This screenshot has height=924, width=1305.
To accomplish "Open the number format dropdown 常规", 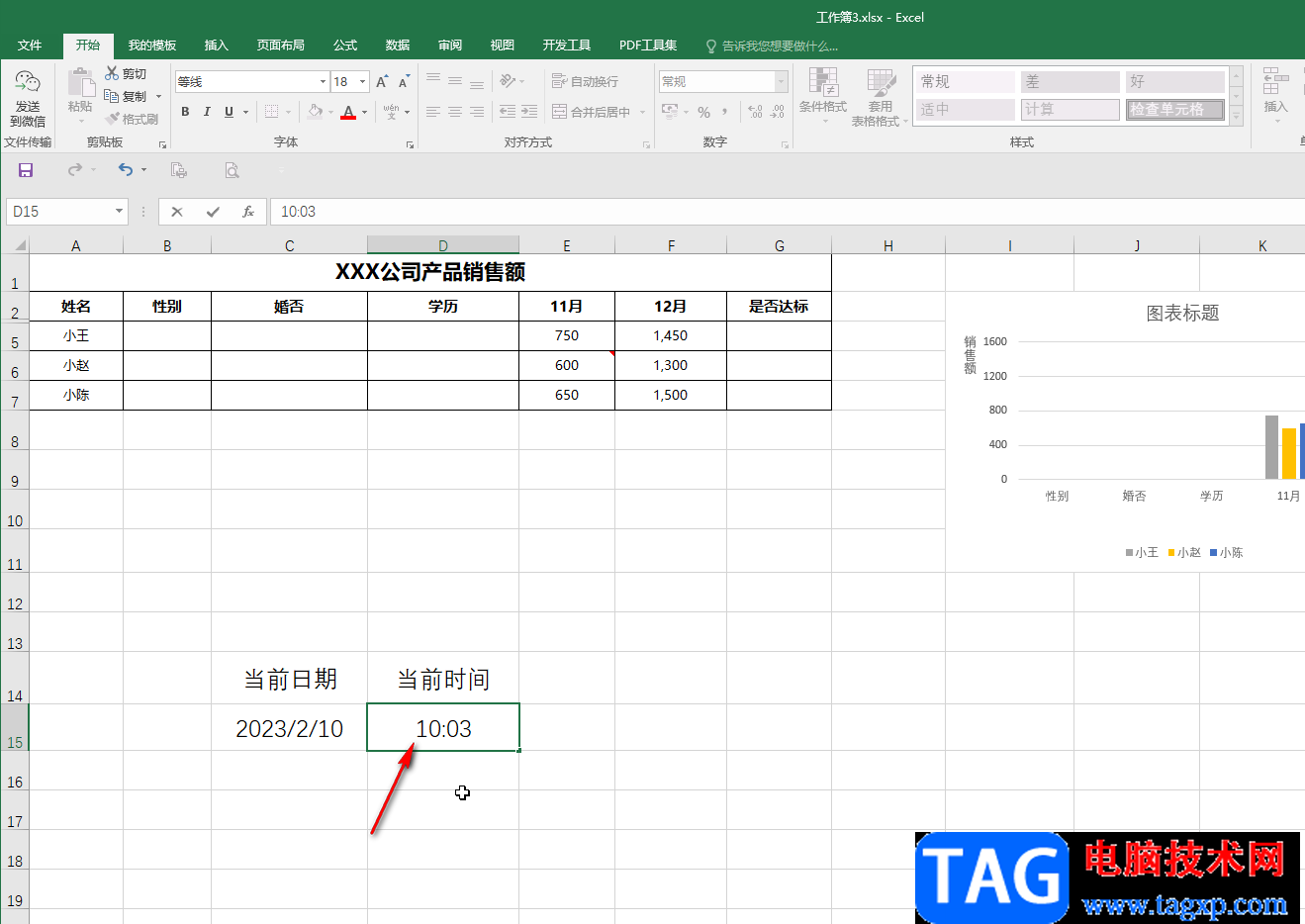I will pos(781,81).
